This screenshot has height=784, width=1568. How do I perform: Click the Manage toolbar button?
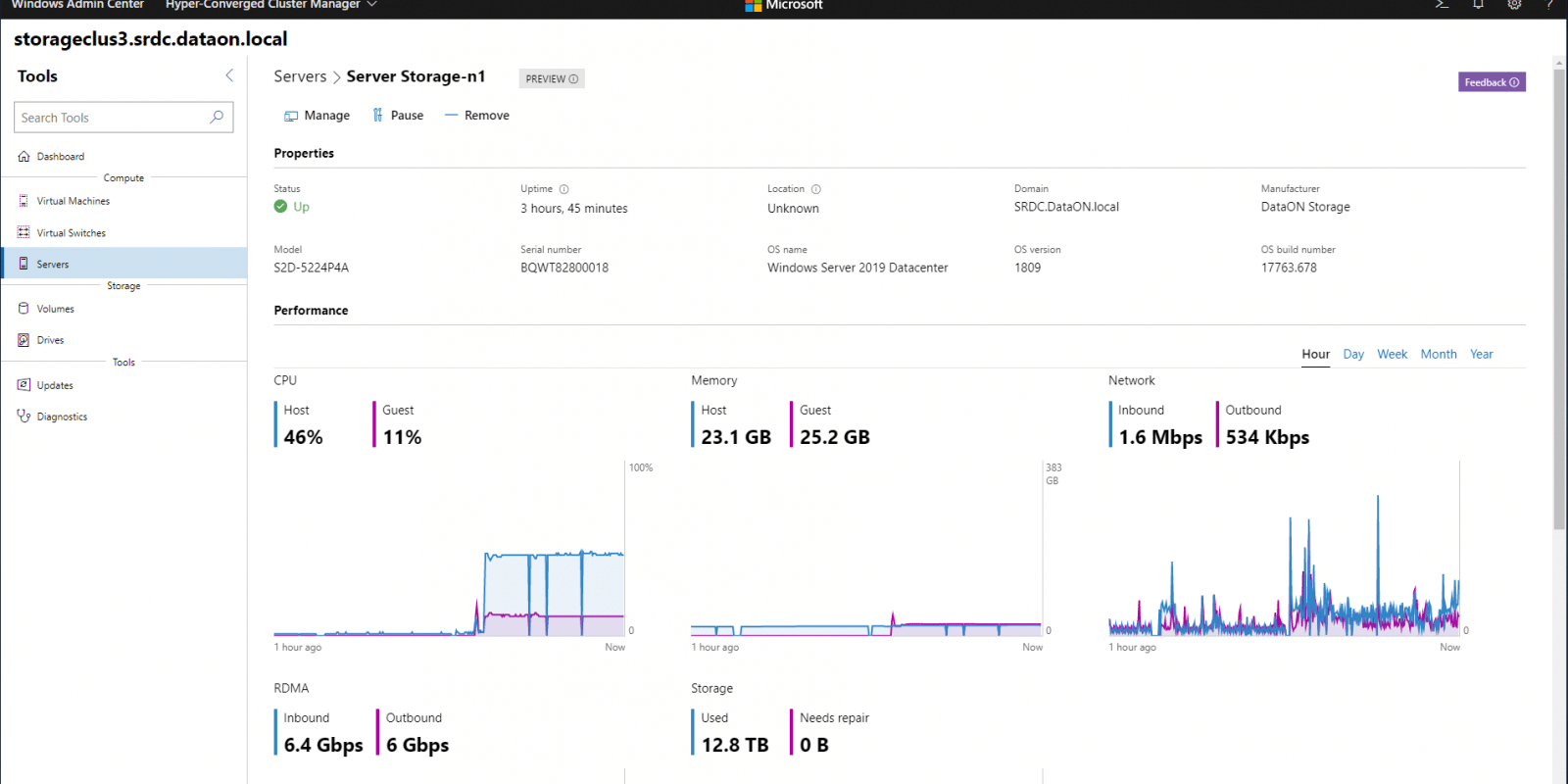point(317,116)
